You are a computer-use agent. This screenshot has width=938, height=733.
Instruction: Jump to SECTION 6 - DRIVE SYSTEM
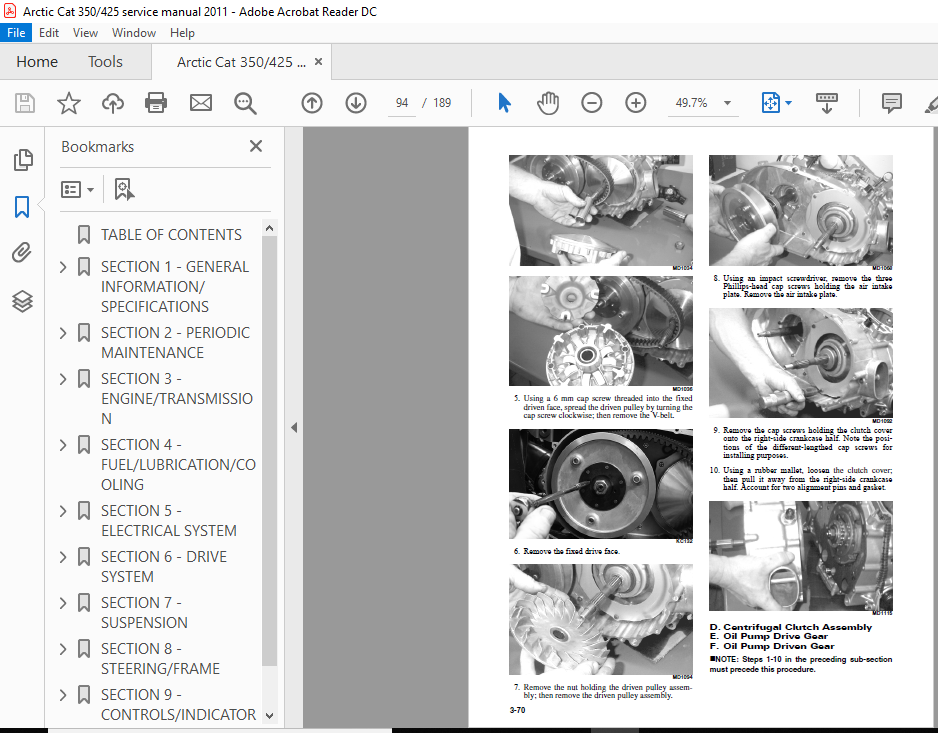coord(164,567)
